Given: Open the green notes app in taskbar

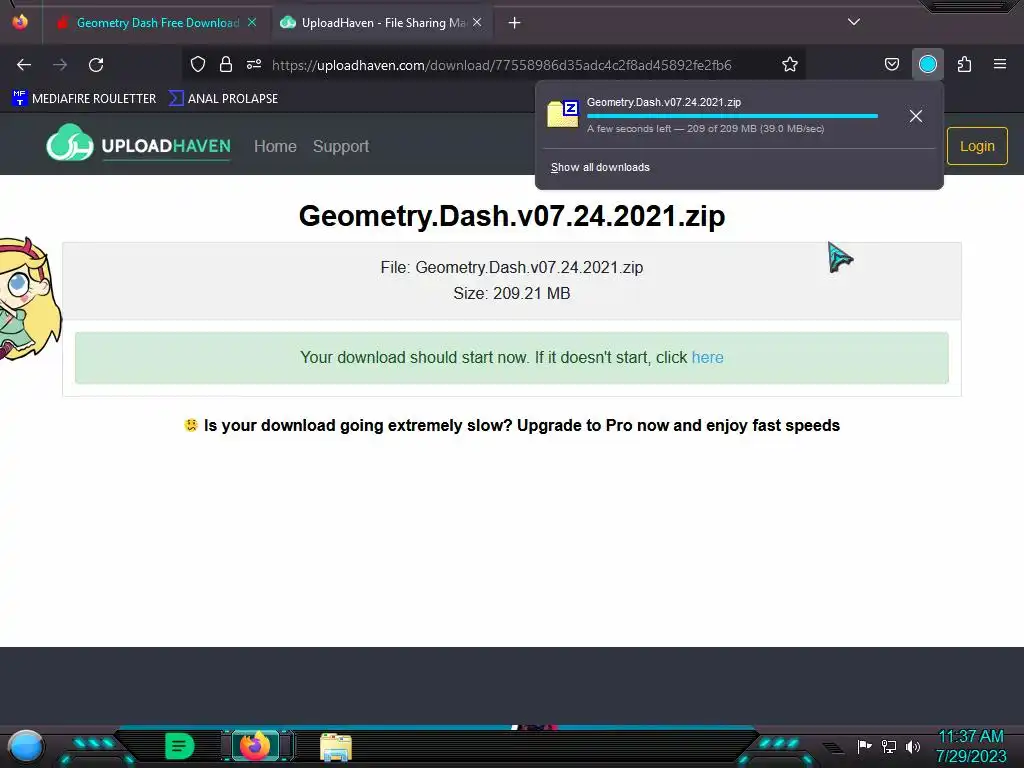Looking at the screenshot, I should point(180,746).
